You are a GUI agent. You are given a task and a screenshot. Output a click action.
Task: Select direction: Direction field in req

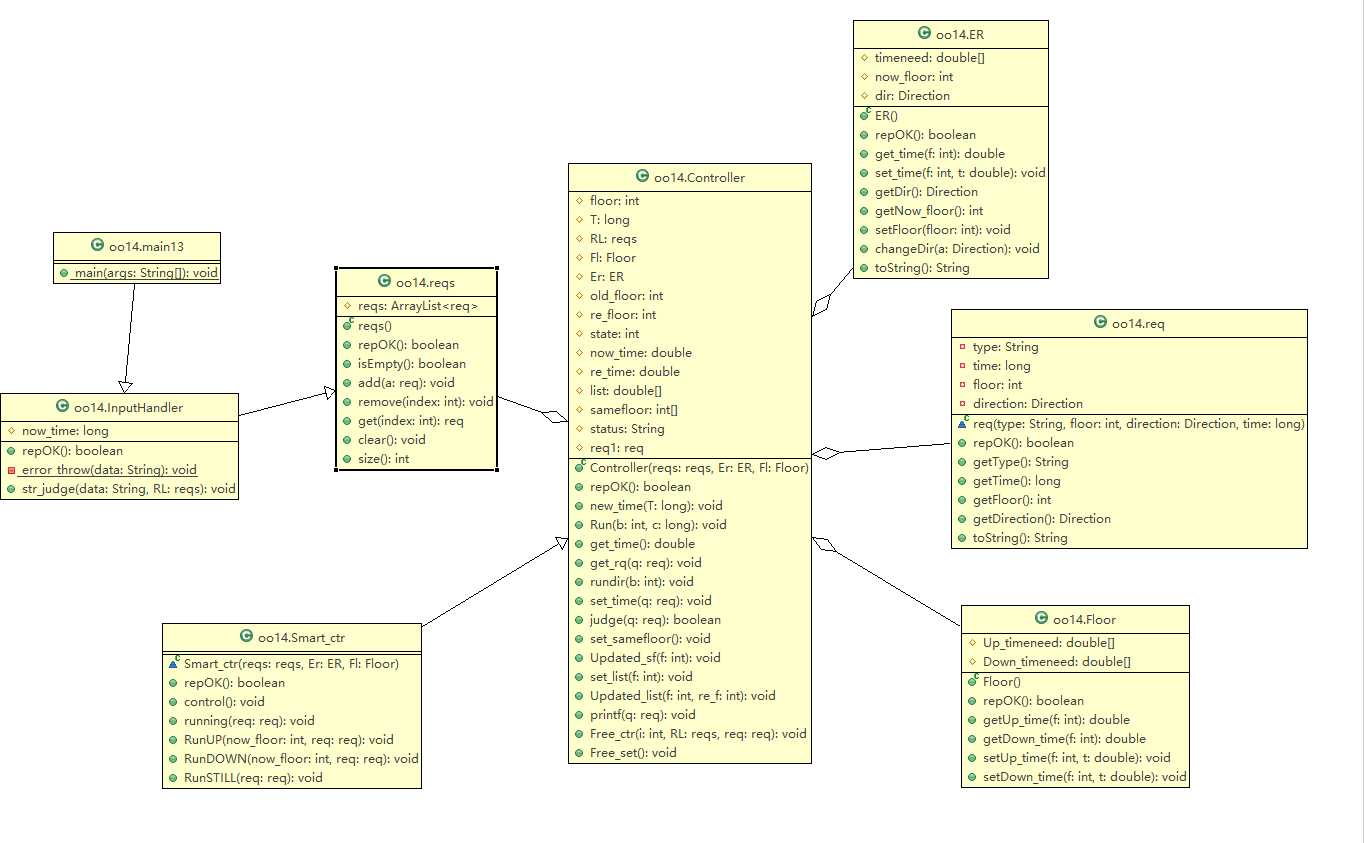pos(1028,404)
